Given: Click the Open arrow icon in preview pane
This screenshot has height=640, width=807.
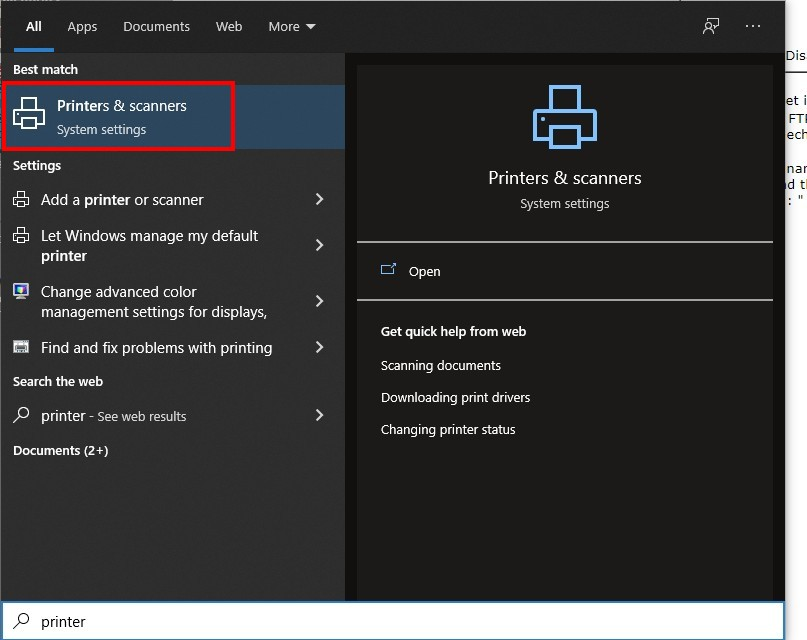Looking at the screenshot, I should (x=388, y=269).
